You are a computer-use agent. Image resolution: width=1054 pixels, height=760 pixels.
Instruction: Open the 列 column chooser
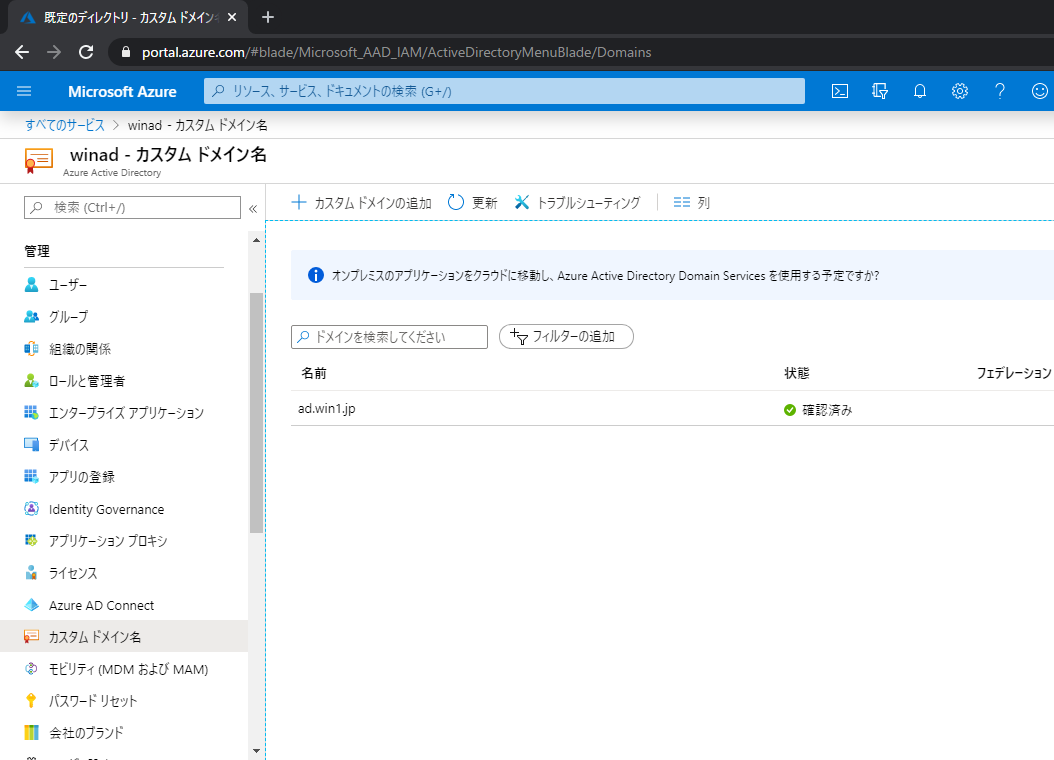692,203
